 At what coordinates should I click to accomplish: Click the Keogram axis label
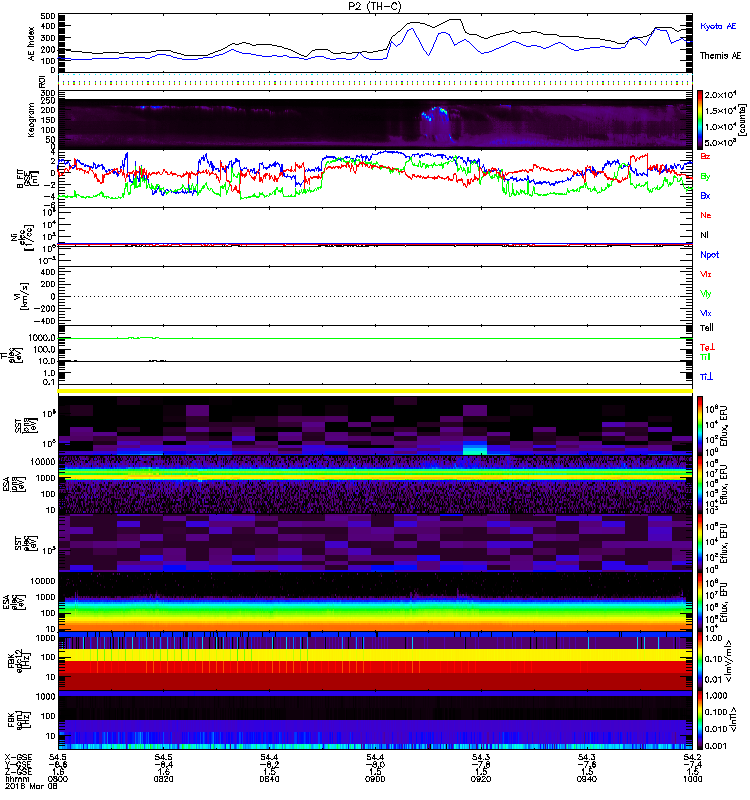(x=31, y=119)
